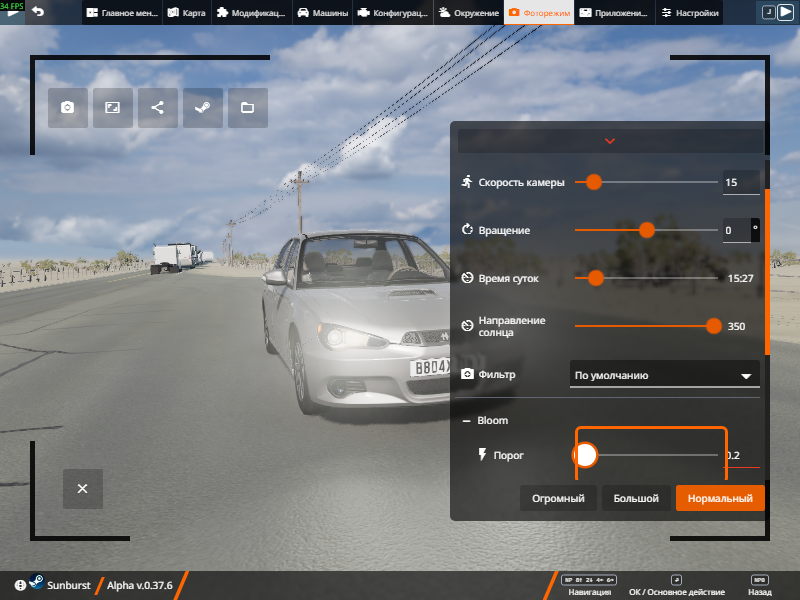Click the Sunburst Steam profile icon

[37, 581]
